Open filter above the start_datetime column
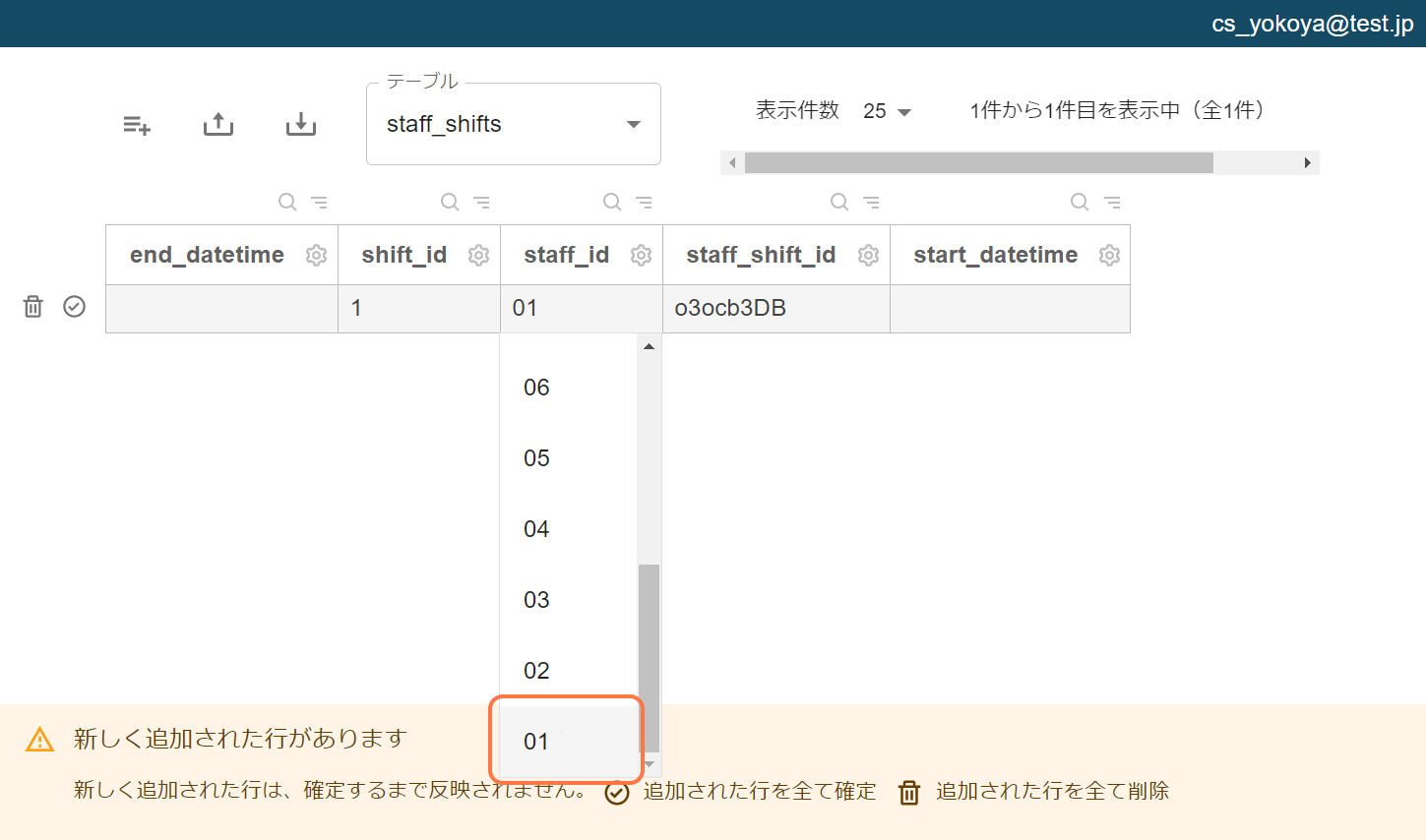 [1112, 202]
